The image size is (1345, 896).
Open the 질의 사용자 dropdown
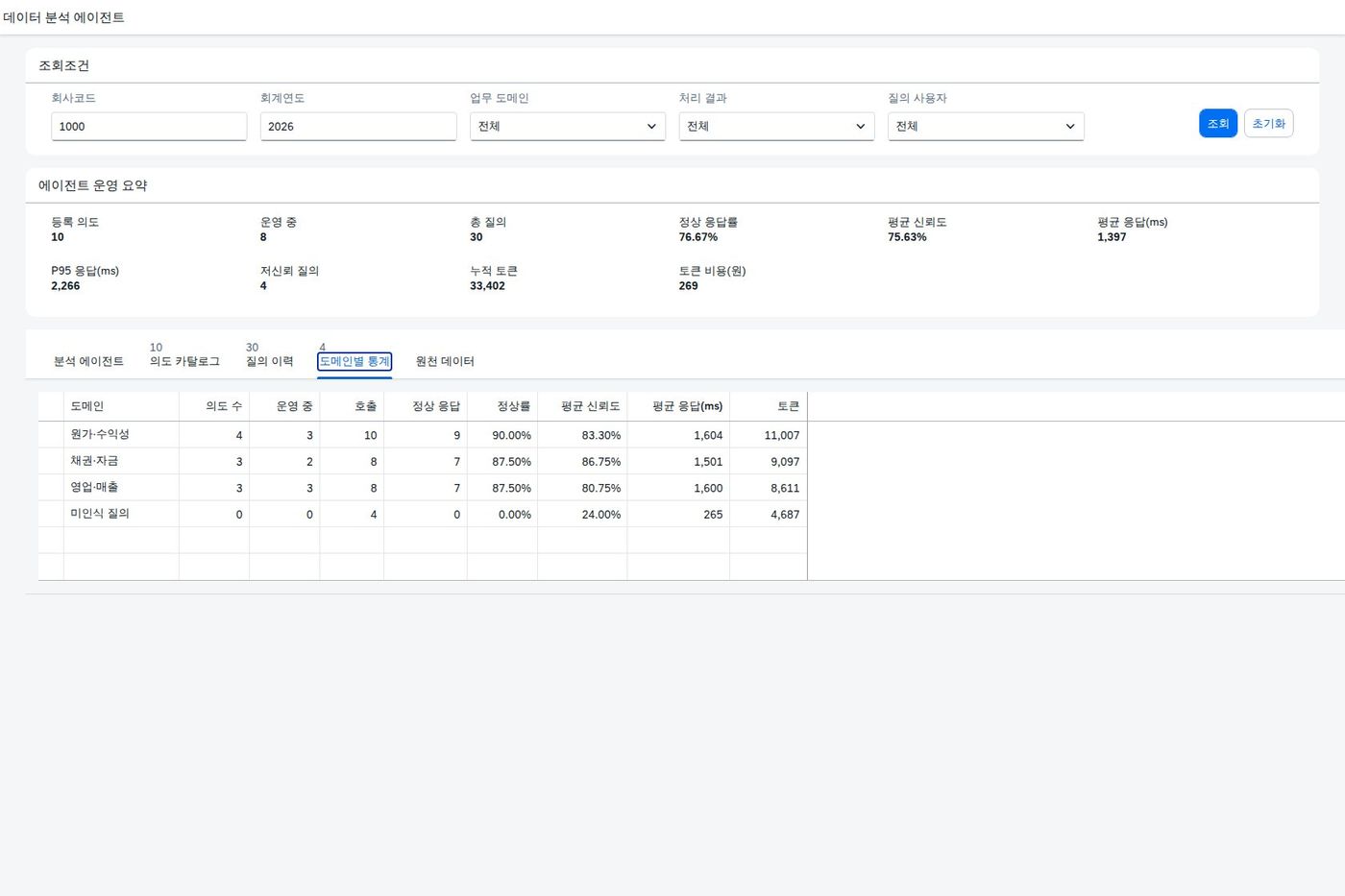pyautogui.click(x=986, y=126)
